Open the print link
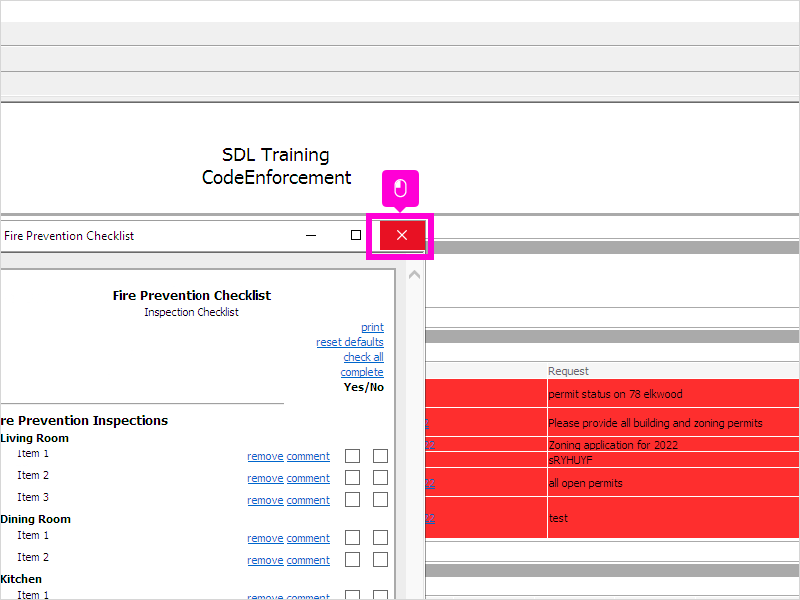800x600 pixels. click(x=372, y=327)
